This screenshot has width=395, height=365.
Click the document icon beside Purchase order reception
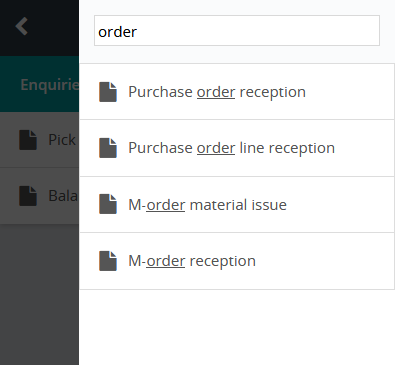pos(108,92)
